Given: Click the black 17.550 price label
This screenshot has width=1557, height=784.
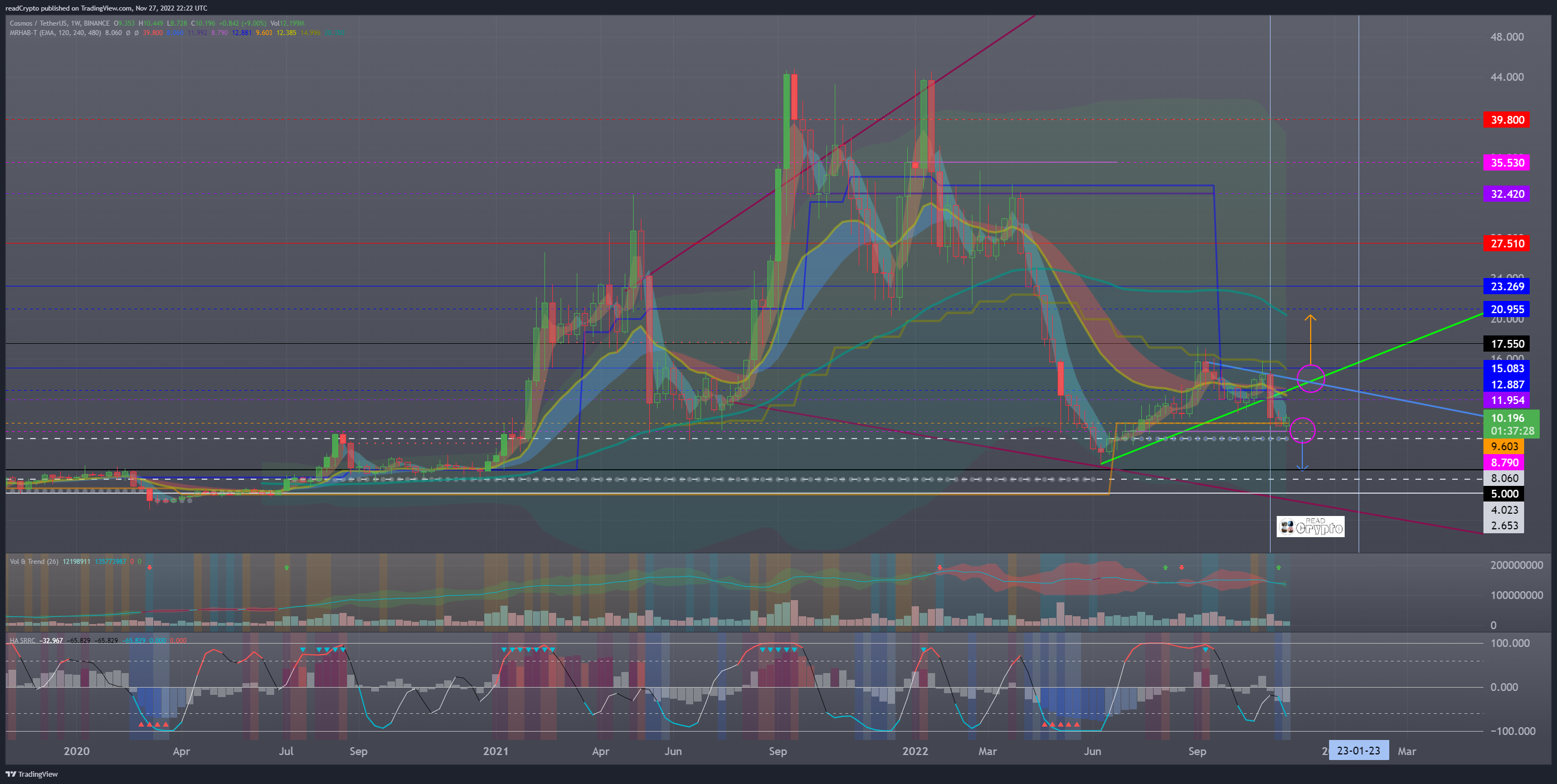Looking at the screenshot, I should pyautogui.click(x=1507, y=344).
